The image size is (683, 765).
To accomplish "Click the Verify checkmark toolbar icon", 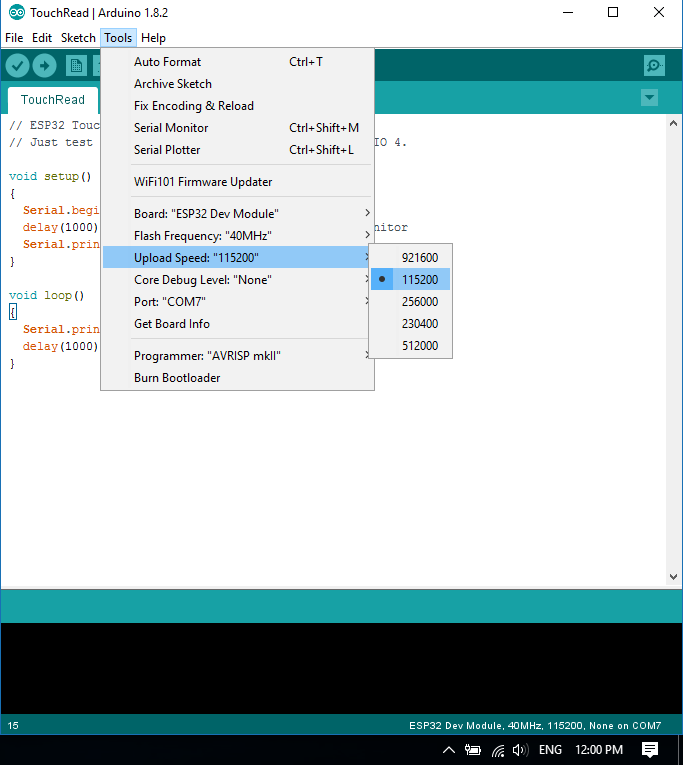I will tap(17, 66).
